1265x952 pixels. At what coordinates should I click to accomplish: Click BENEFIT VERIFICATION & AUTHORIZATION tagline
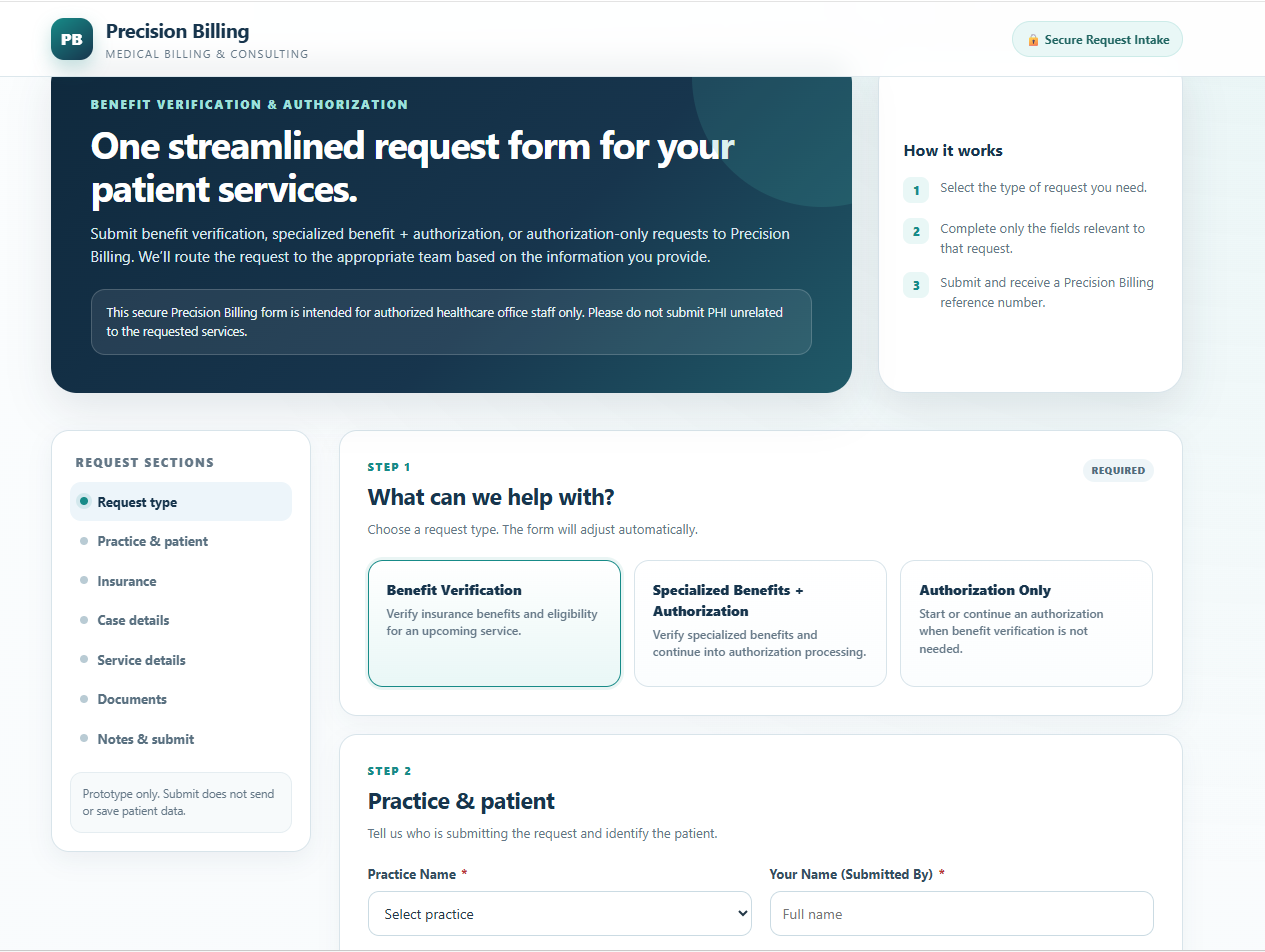click(x=249, y=104)
